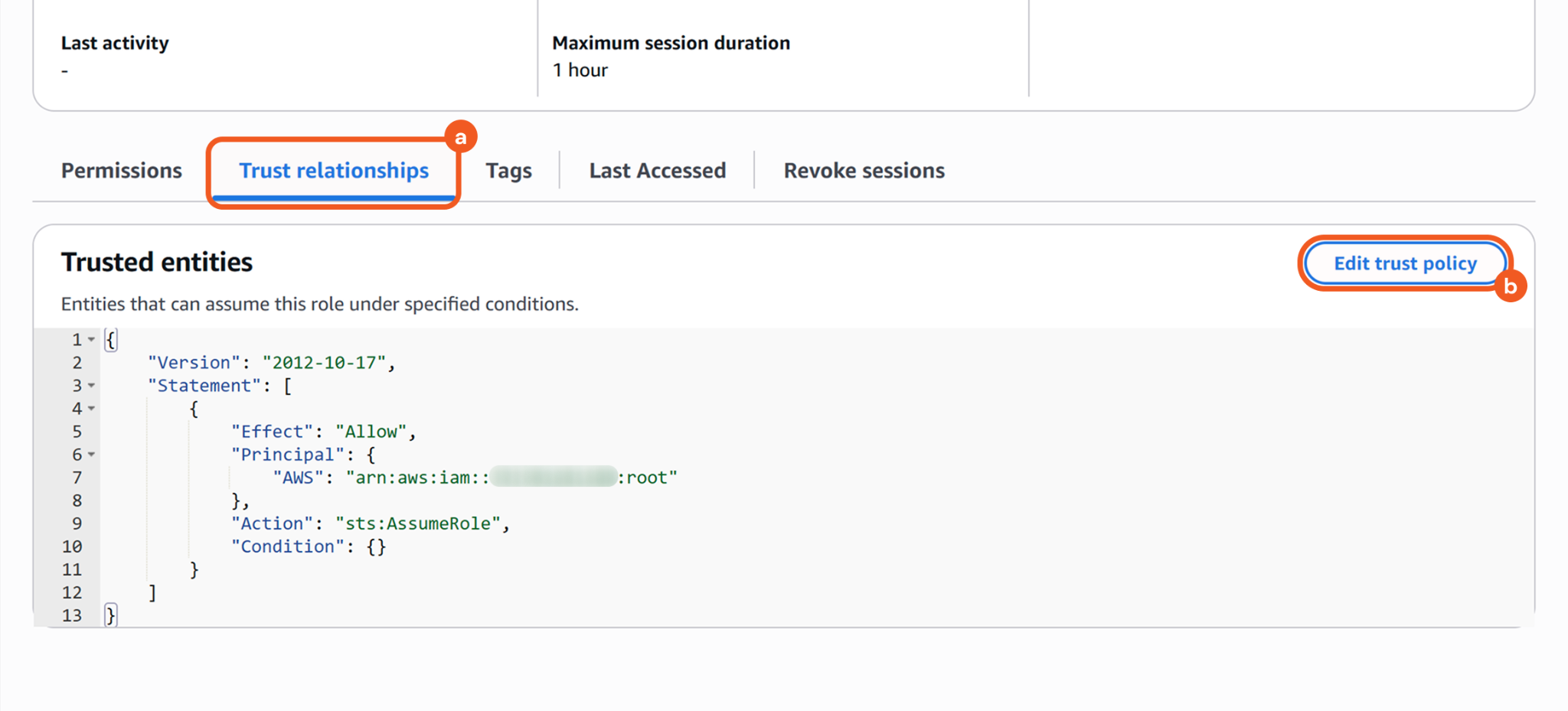Collapse the fold arrow on line 1
The width and height of the screenshot is (1568, 711).
point(91,339)
